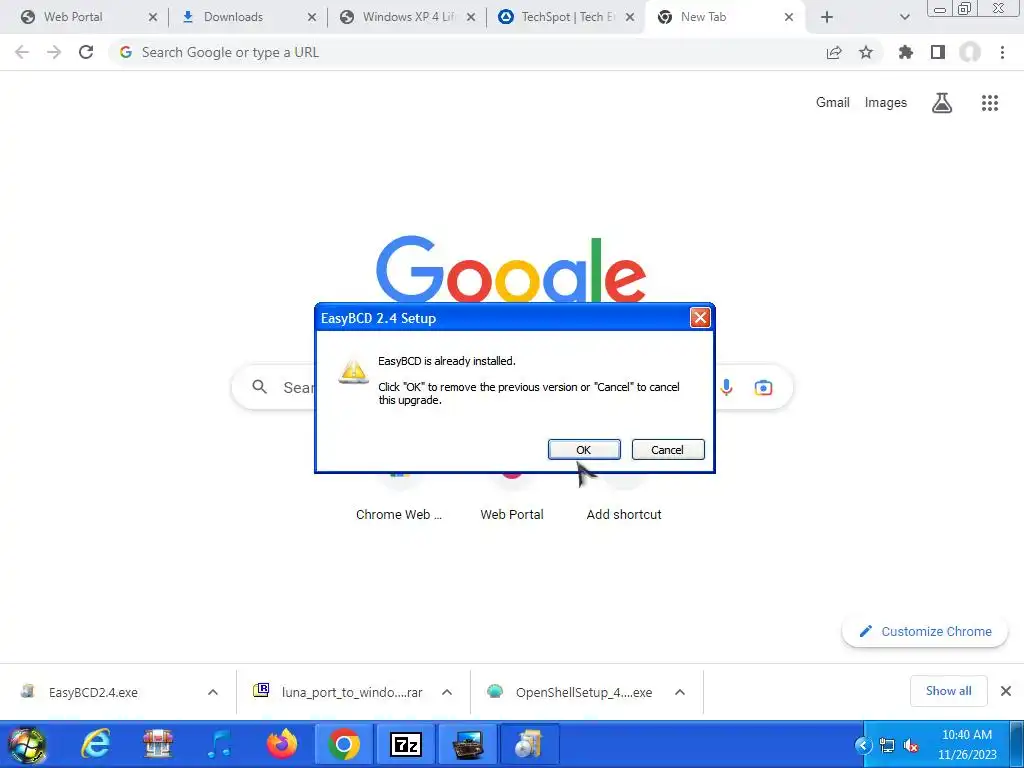Cancel the EasyBCD upgrade dialog
The image size is (1024, 768).
tap(667, 449)
